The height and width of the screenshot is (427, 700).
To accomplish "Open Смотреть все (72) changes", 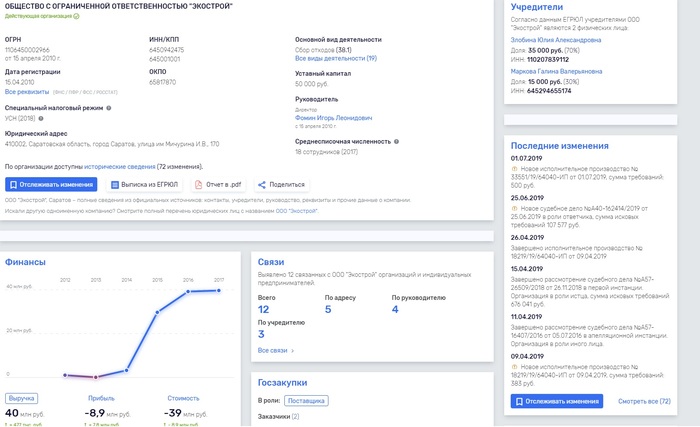I will click(x=644, y=401).
